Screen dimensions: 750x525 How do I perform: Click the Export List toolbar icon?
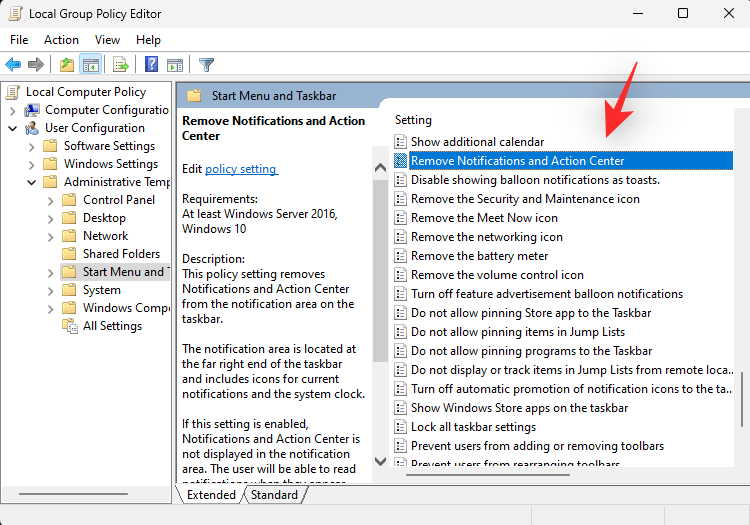[121, 64]
